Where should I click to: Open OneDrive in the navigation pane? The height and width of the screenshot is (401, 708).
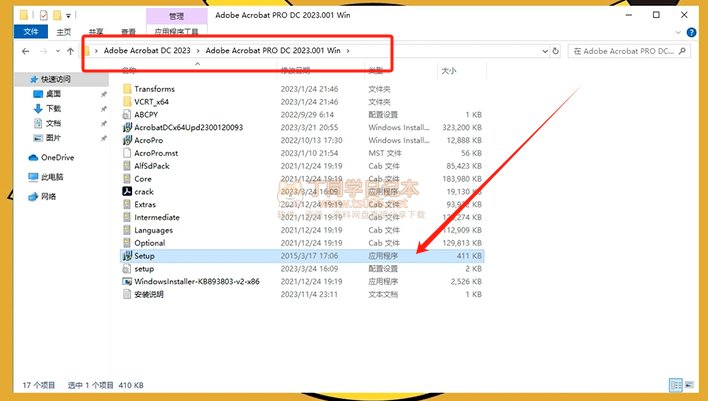(x=57, y=157)
